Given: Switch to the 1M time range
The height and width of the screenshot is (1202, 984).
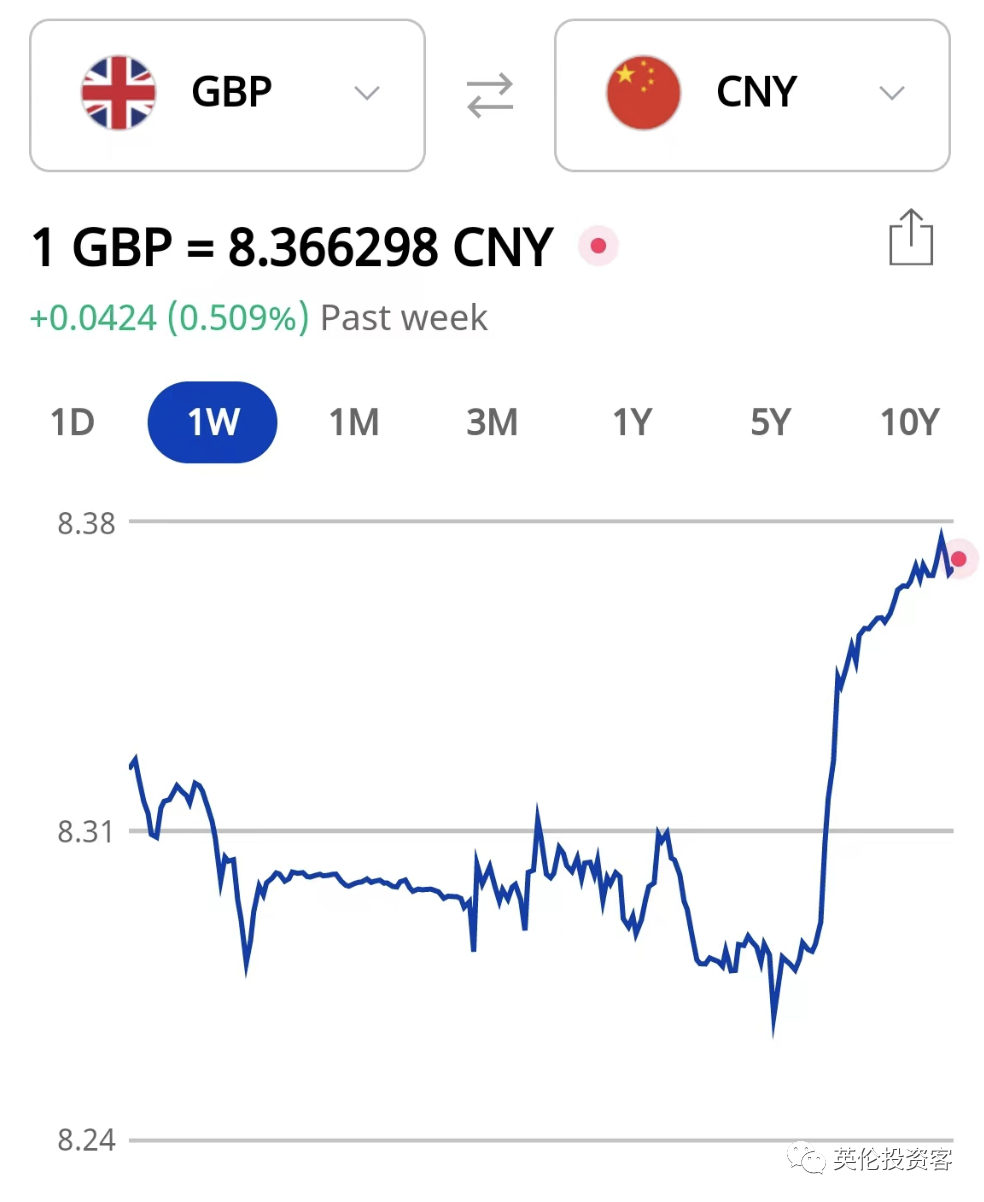Looking at the screenshot, I should point(354,423).
